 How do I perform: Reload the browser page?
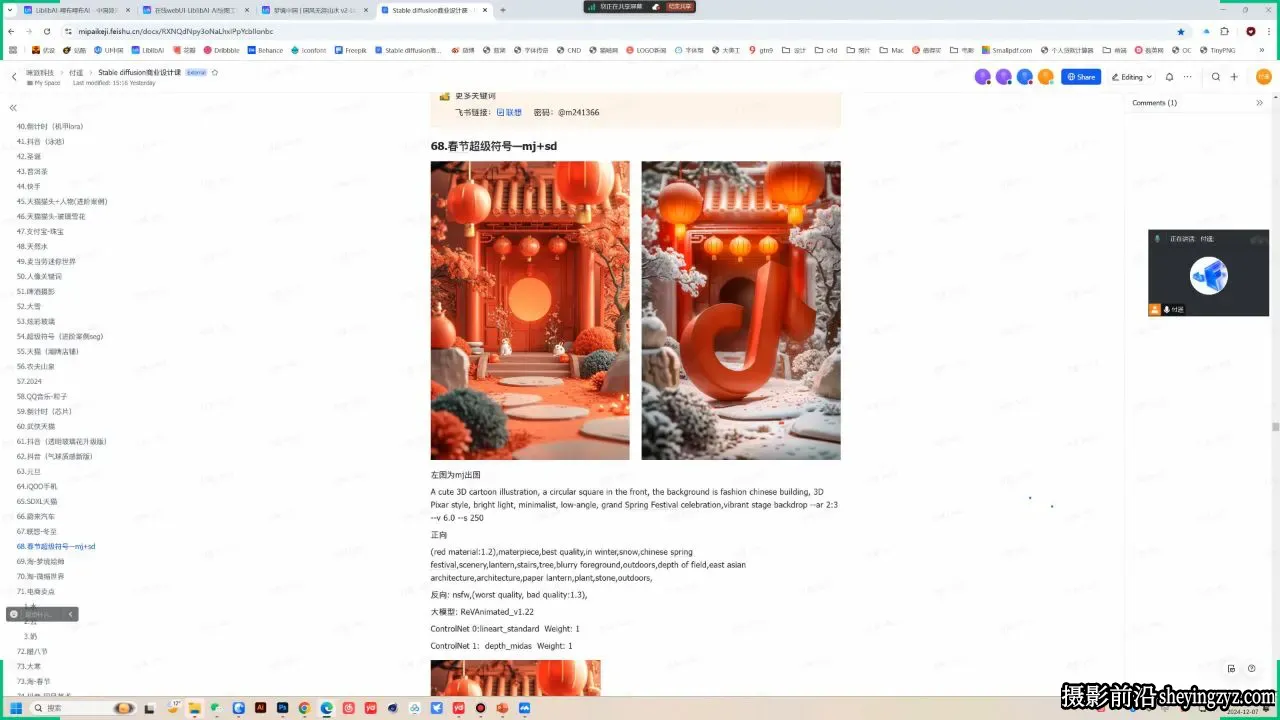pyautogui.click(x=47, y=31)
